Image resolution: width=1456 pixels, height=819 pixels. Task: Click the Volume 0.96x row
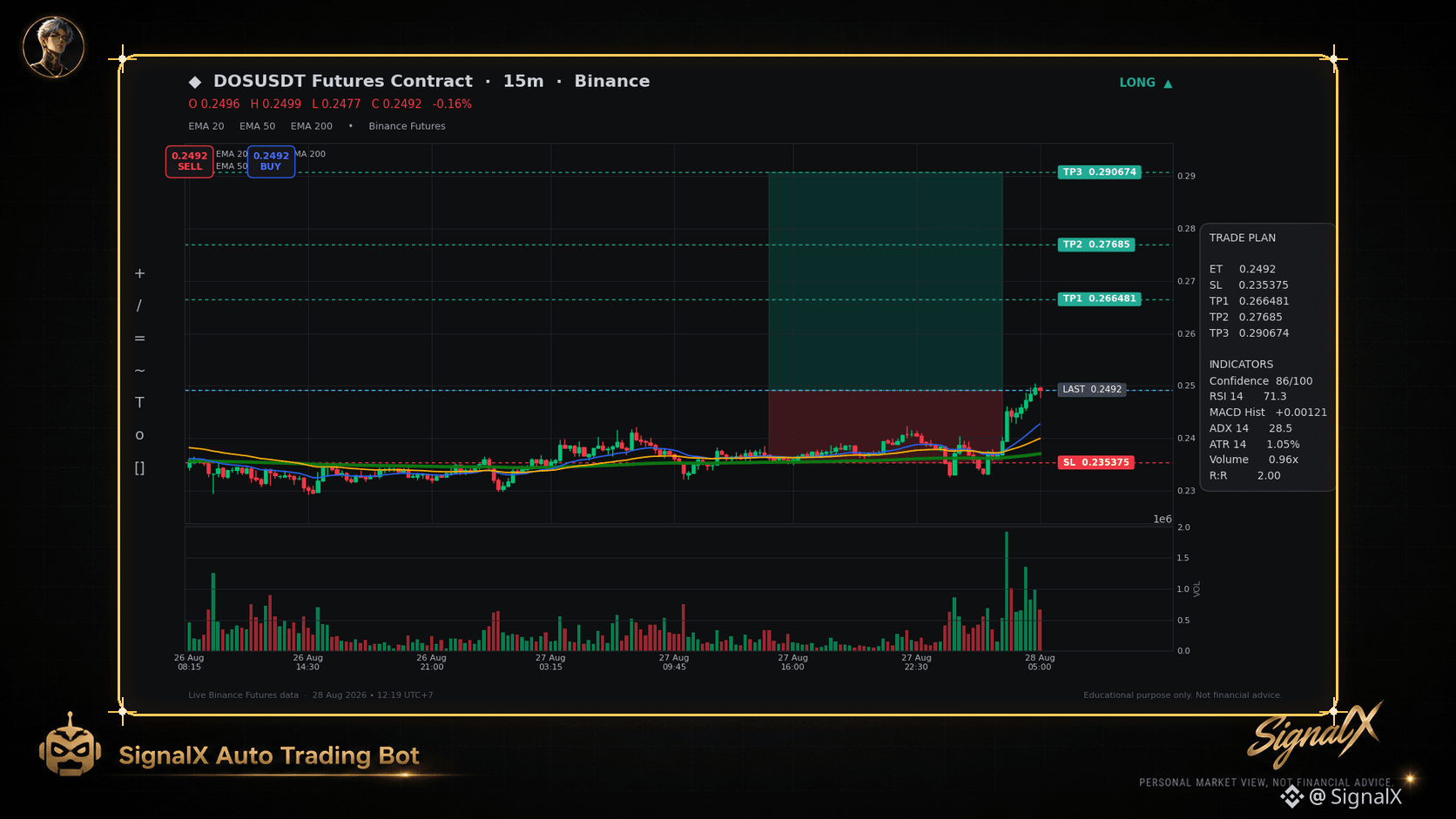1254,460
